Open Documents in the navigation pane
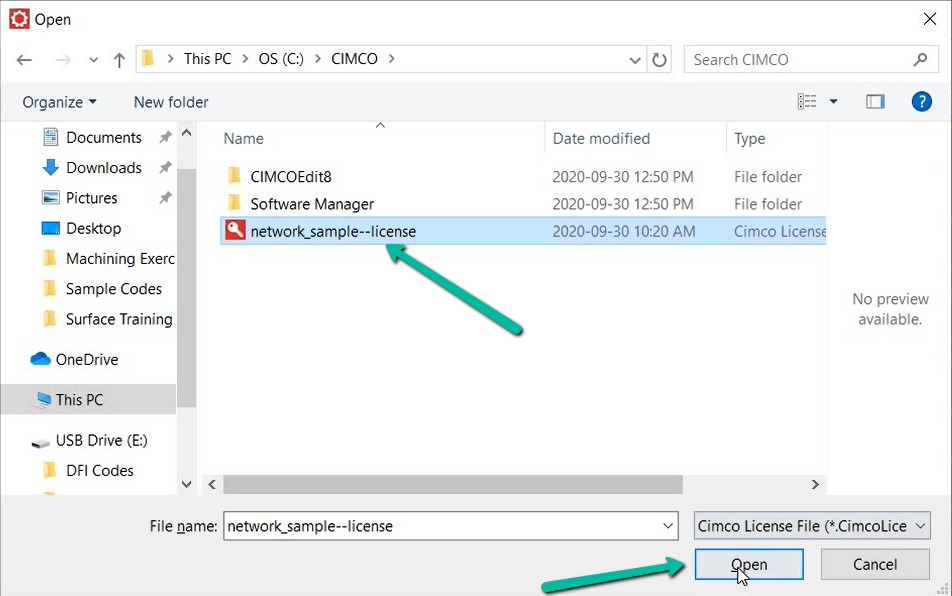Image resolution: width=952 pixels, height=596 pixels. [104, 138]
